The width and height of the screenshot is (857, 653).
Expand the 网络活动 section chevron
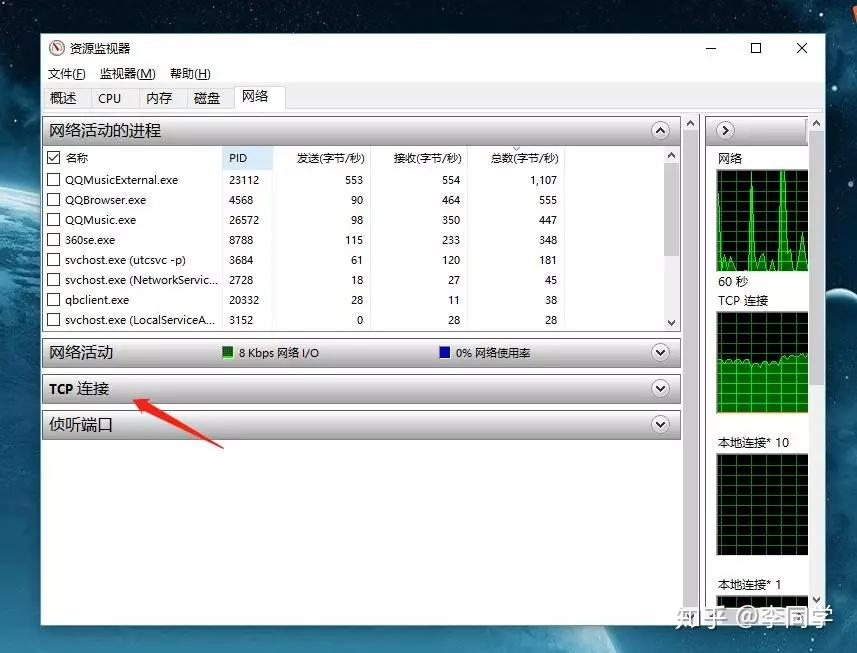click(x=660, y=352)
